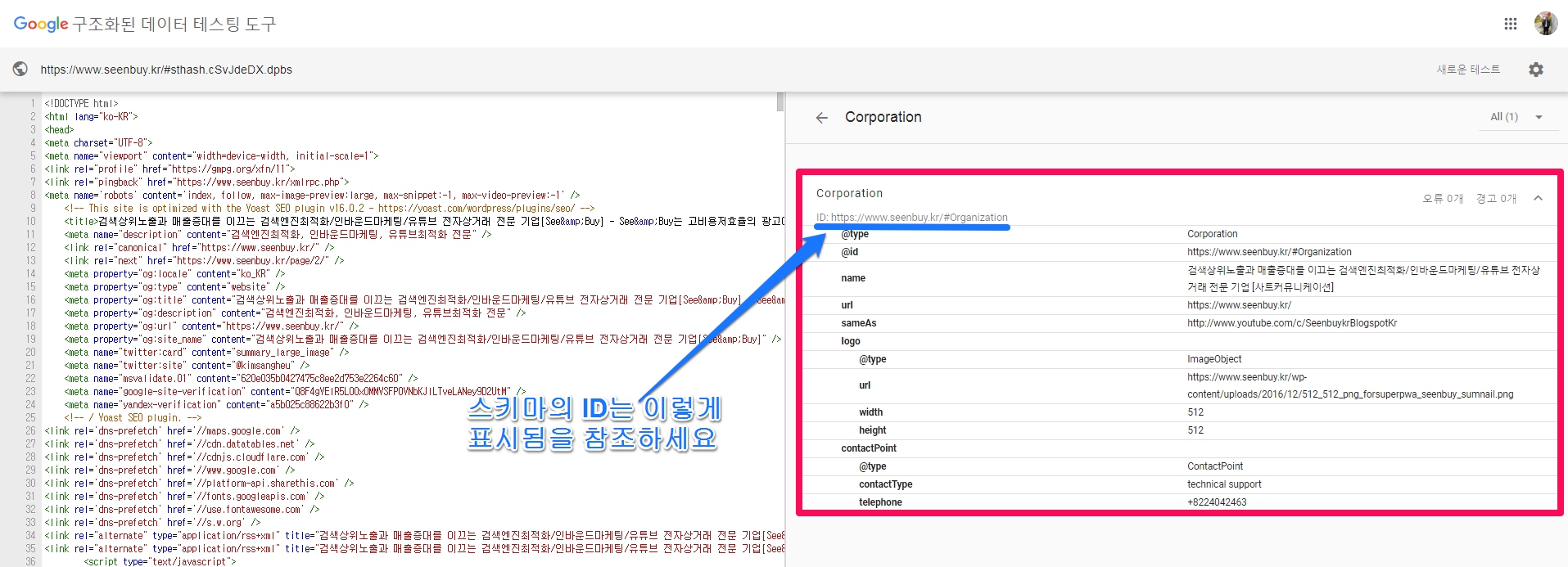Screen dimensions: 1568x567
Task: Click the 새로운 테스트 button
Action: [x=1468, y=70]
